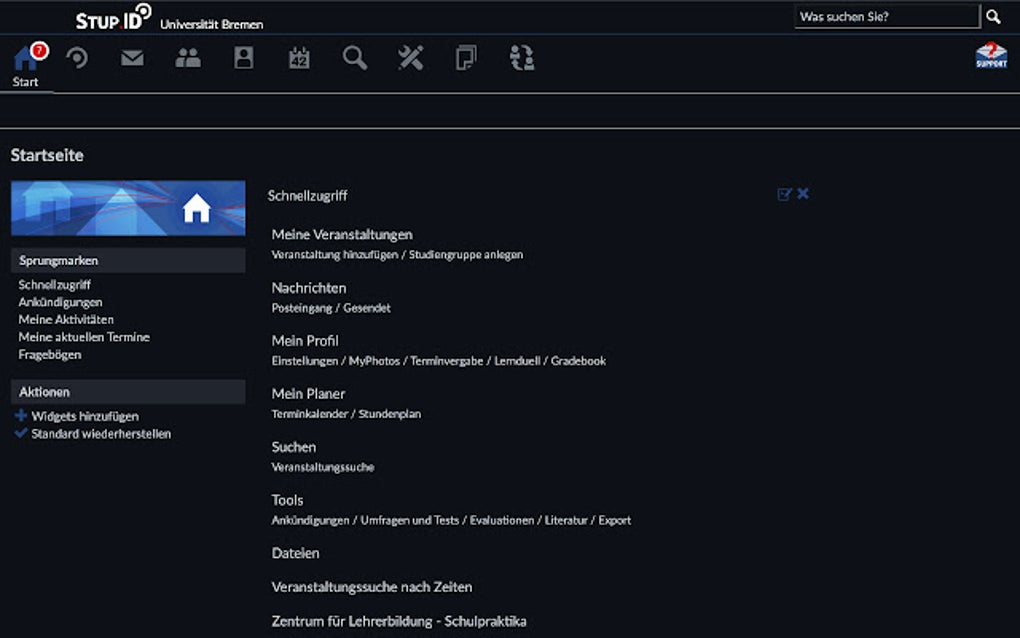
Task: Click the Universität Bremen header text
Action: [x=212, y=25]
